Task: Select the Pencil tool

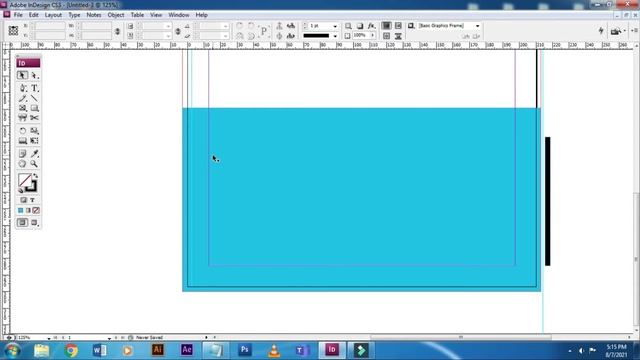Action: [x=22, y=98]
